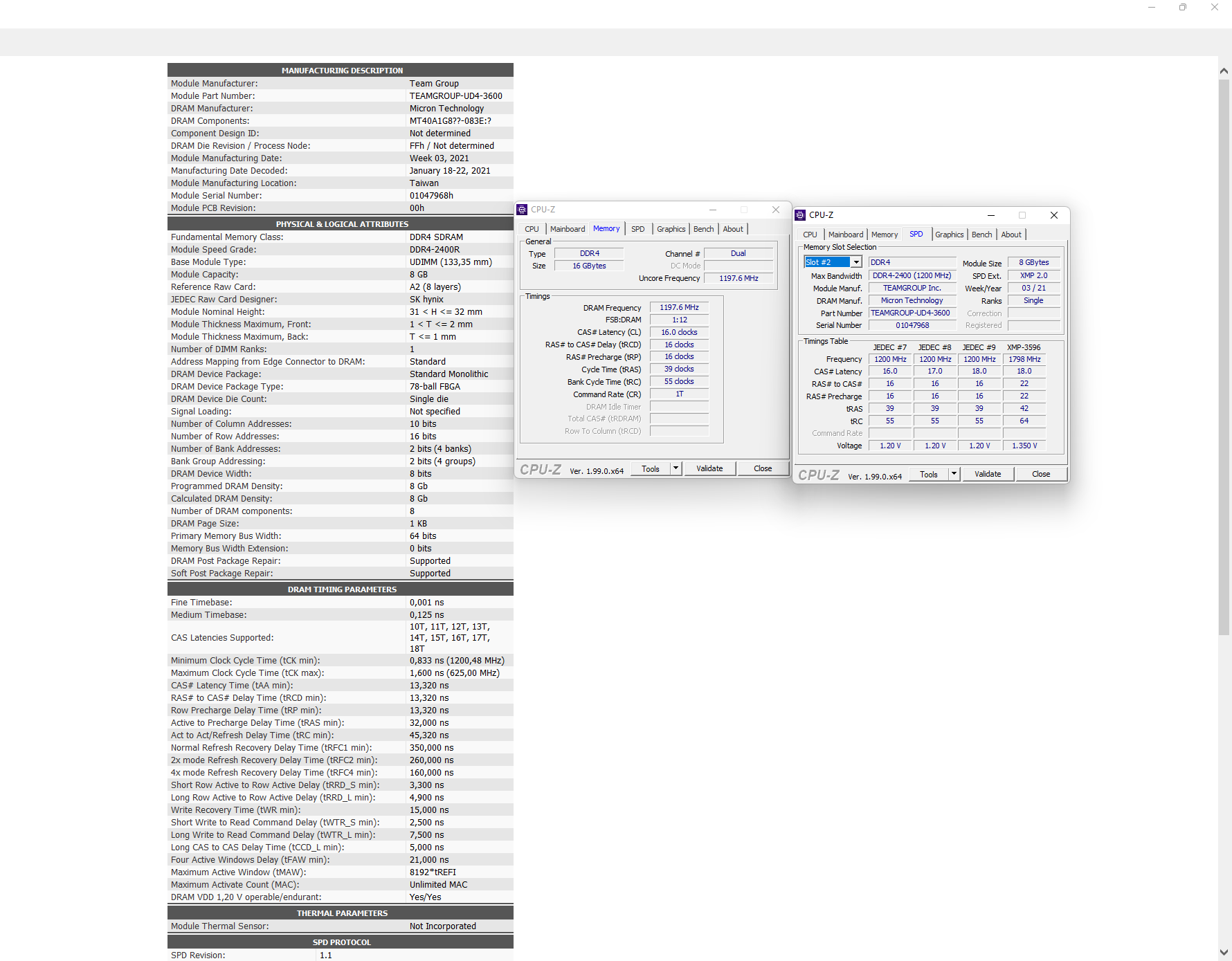1232x961 pixels.
Task: Close the left CPU-Z window via X
Action: 776,210
